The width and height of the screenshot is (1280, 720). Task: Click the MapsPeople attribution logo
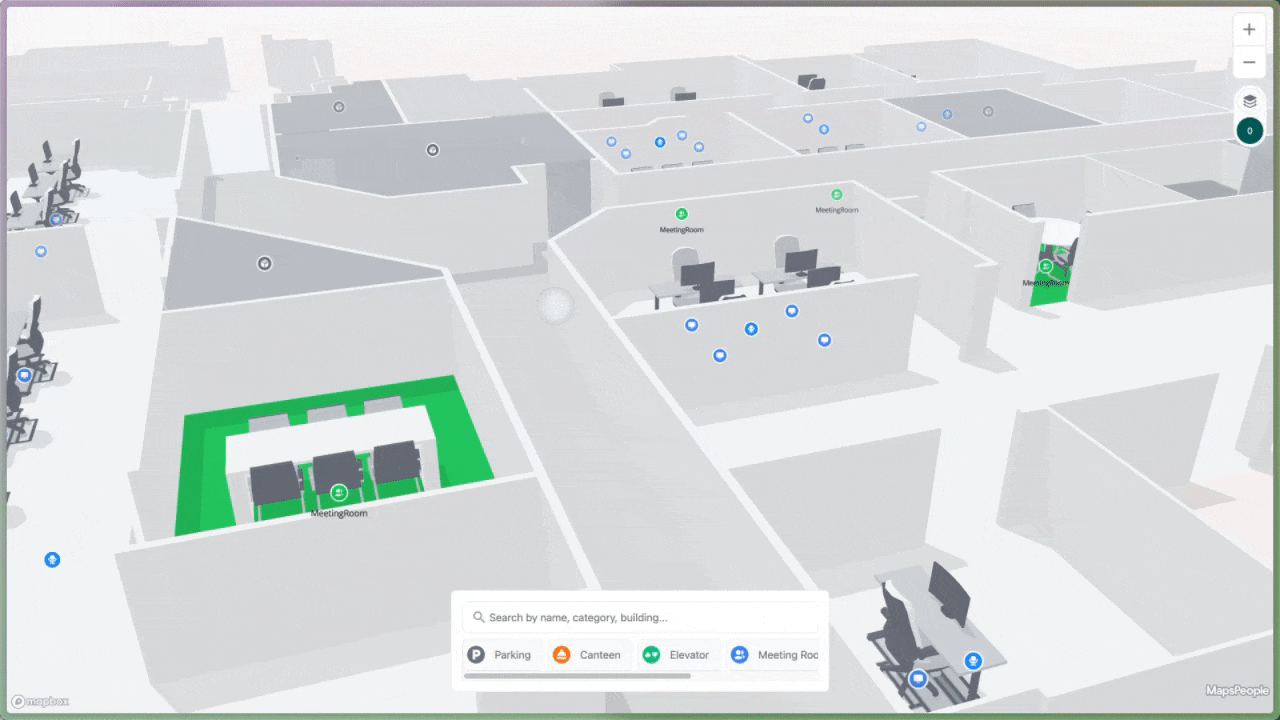(1236, 690)
